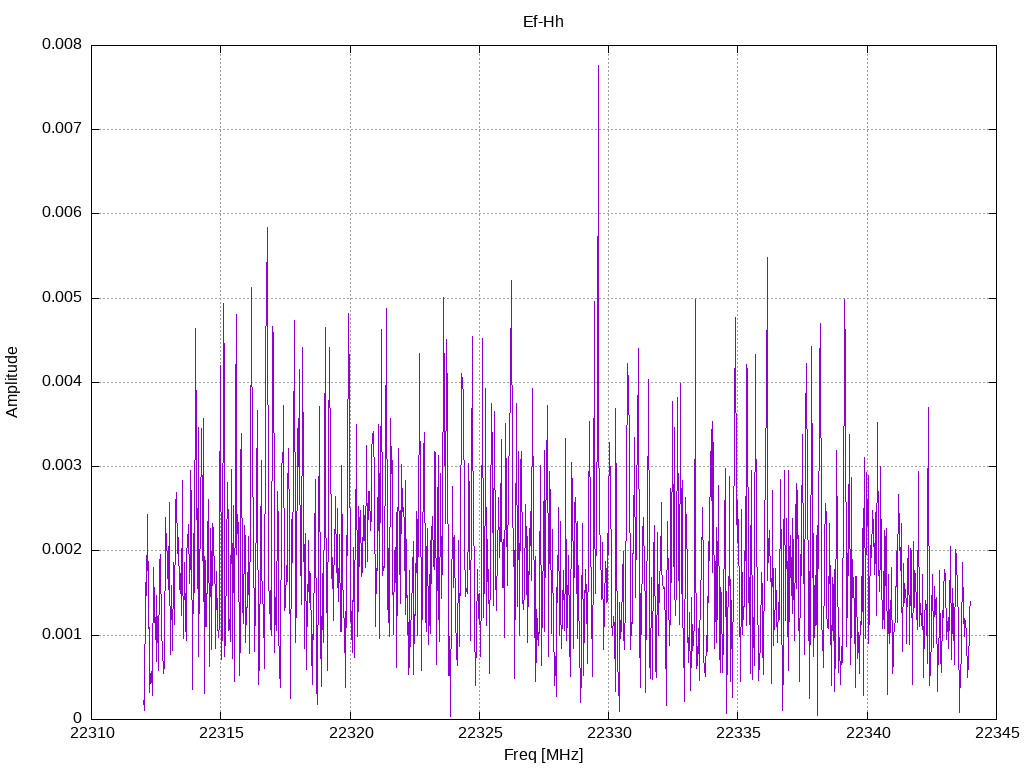Click the y-axis value 0.007

coord(62,129)
